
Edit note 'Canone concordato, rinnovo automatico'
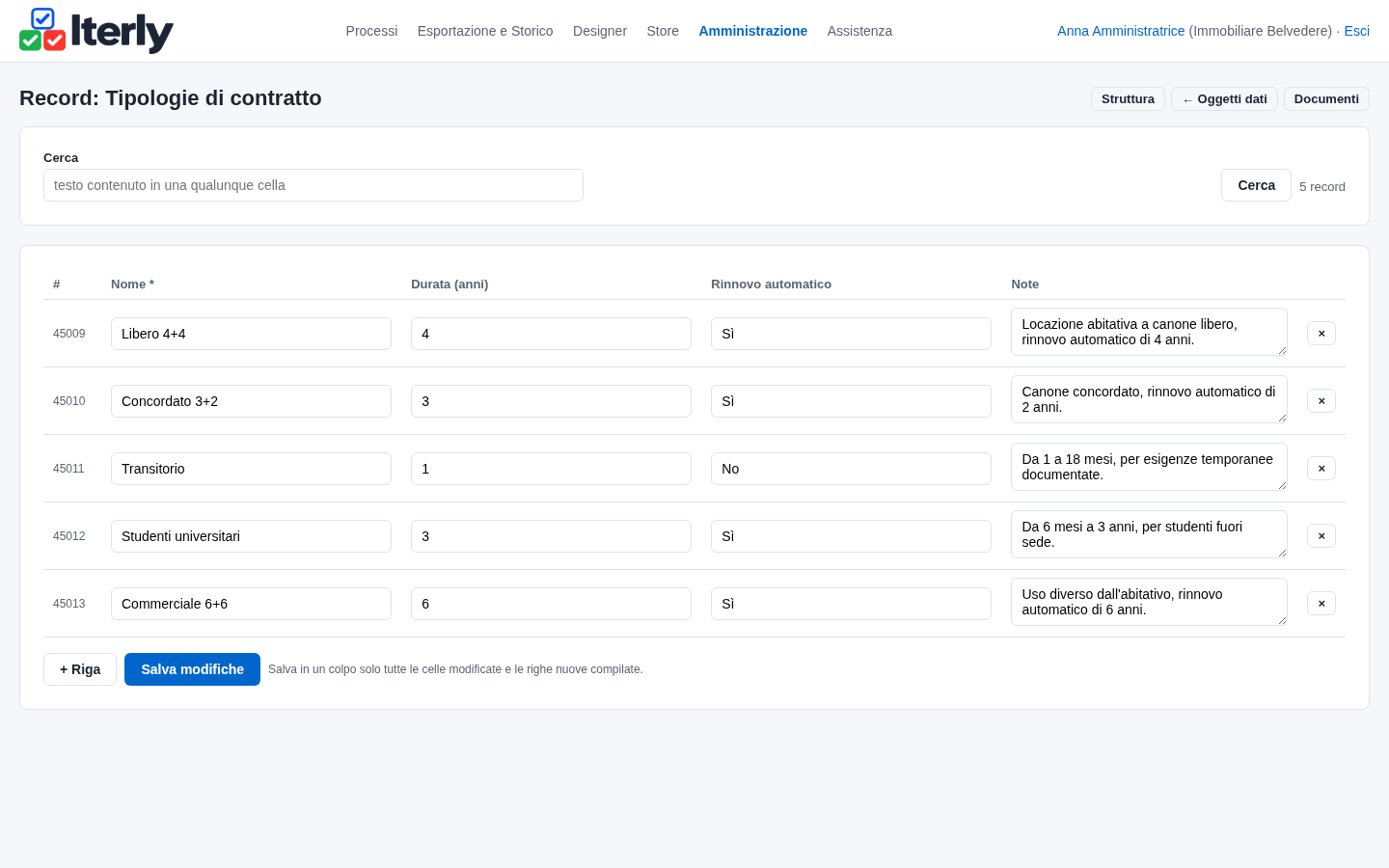pyautogui.click(x=1149, y=399)
